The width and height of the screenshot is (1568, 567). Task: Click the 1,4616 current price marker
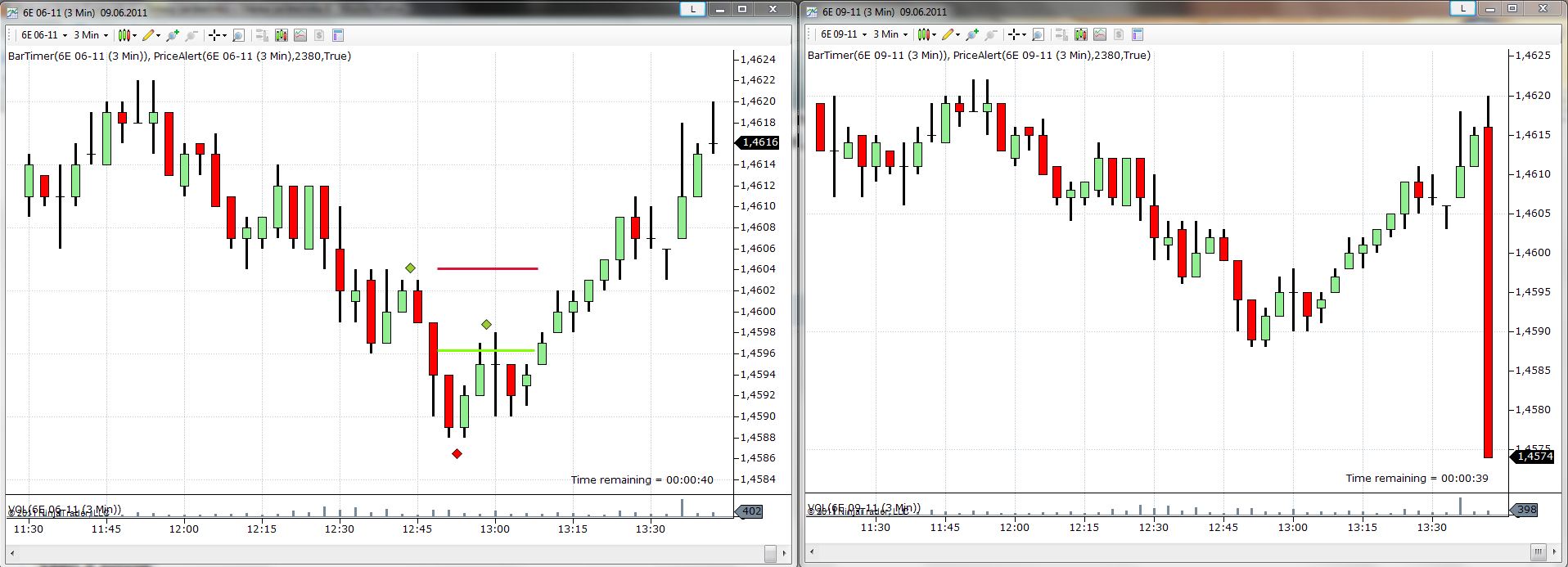[759, 142]
